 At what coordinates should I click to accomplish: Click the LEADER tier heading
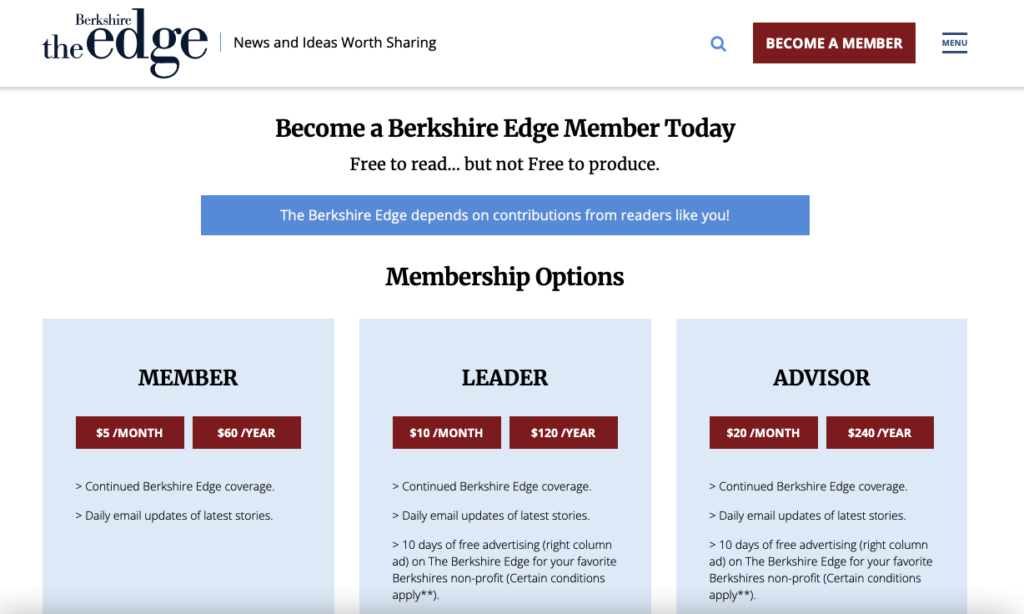tap(505, 378)
